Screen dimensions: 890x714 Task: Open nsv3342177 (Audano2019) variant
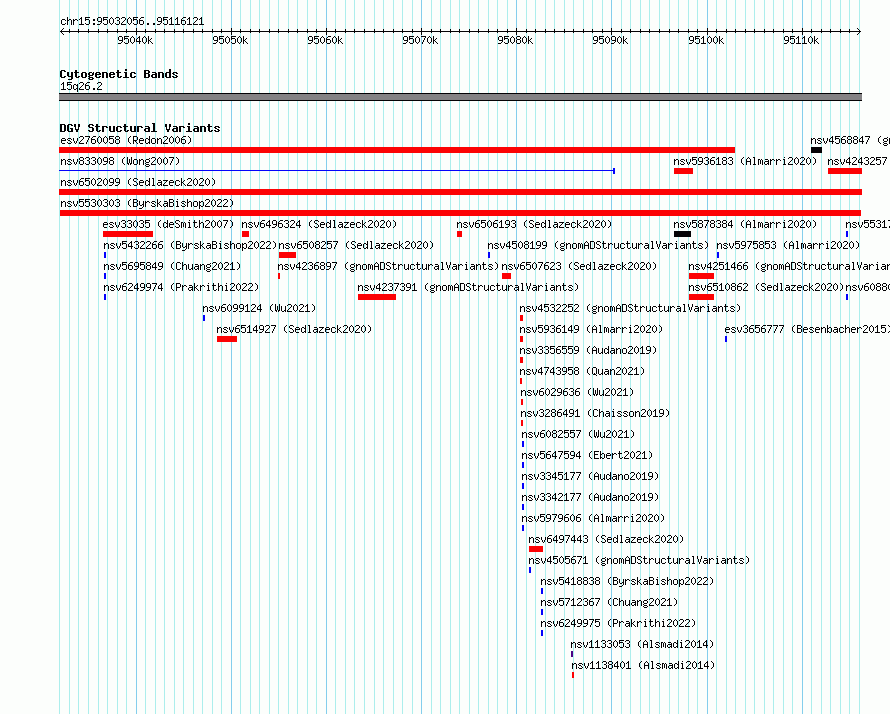pos(590,497)
